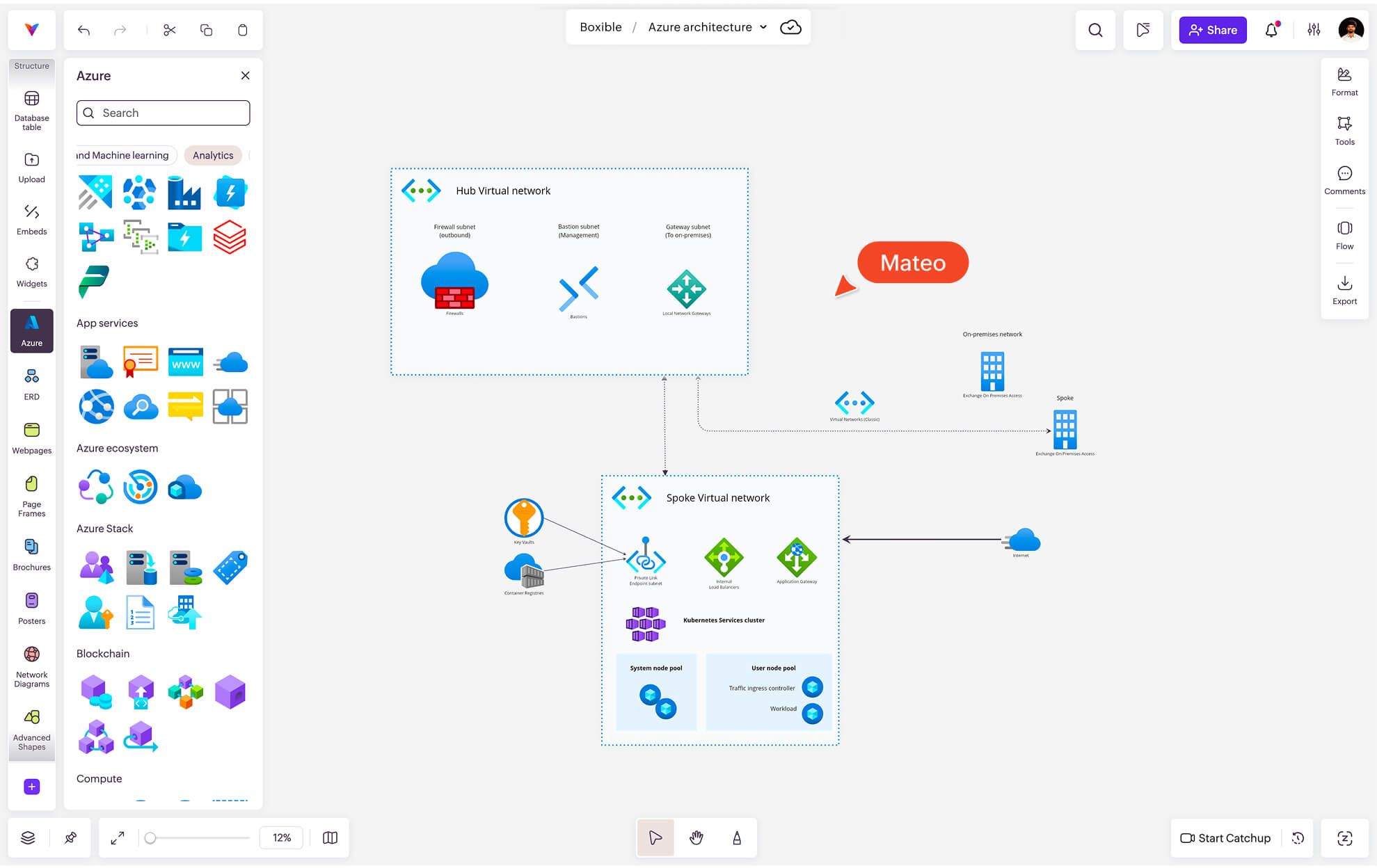Toggle the pin tool
The image size is (1377, 868).
coord(70,837)
